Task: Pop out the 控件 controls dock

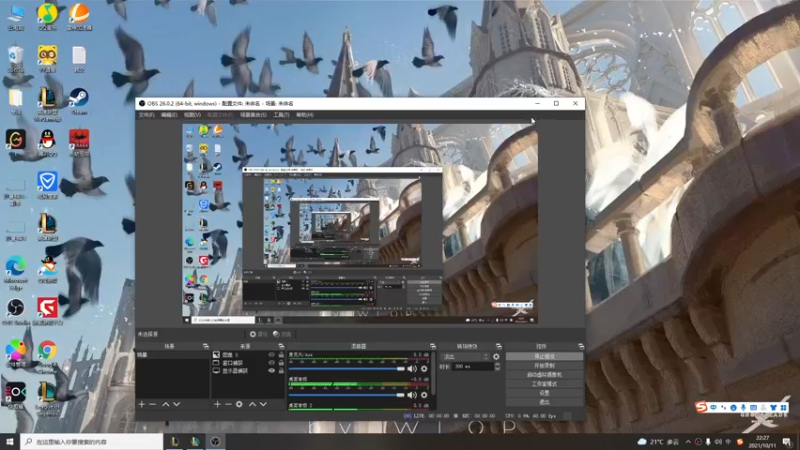Action: point(581,346)
